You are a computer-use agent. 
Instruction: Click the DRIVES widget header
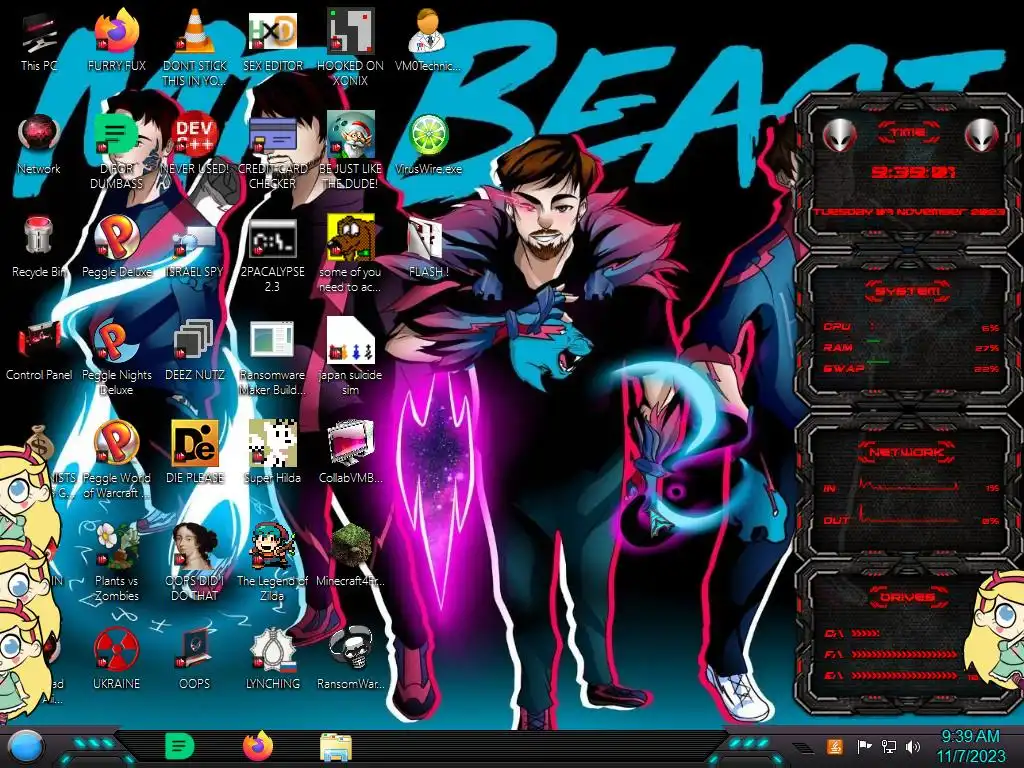click(x=908, y=597)
